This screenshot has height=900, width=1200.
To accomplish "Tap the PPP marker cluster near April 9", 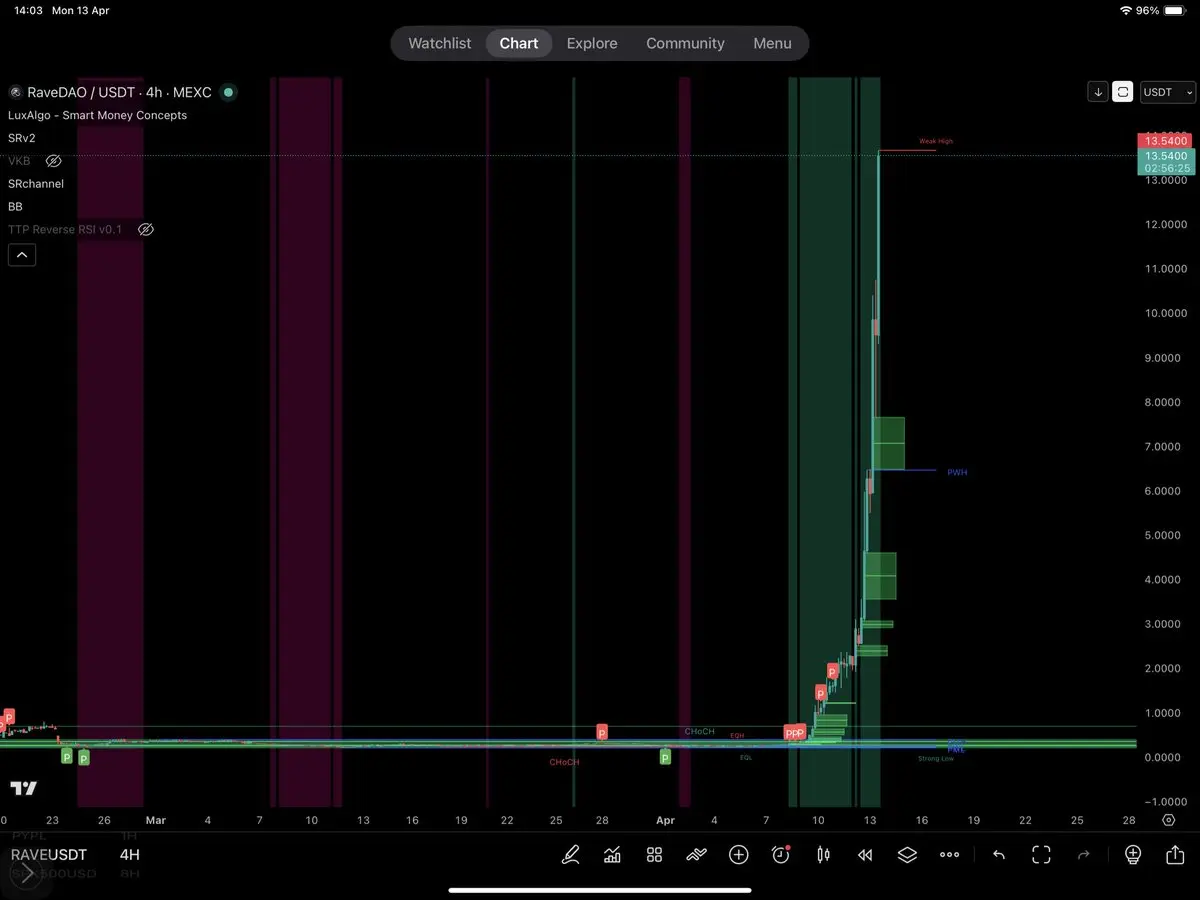I will [x=794, y=733].
